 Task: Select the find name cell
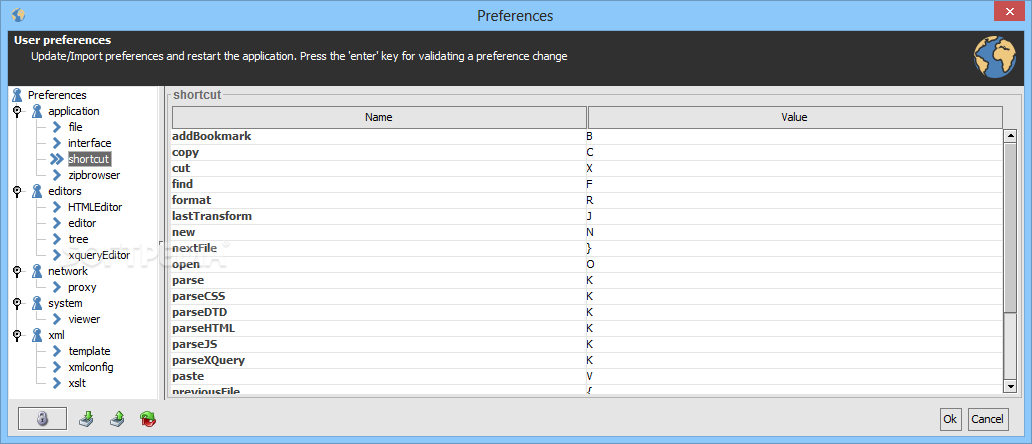pos(378,185)
